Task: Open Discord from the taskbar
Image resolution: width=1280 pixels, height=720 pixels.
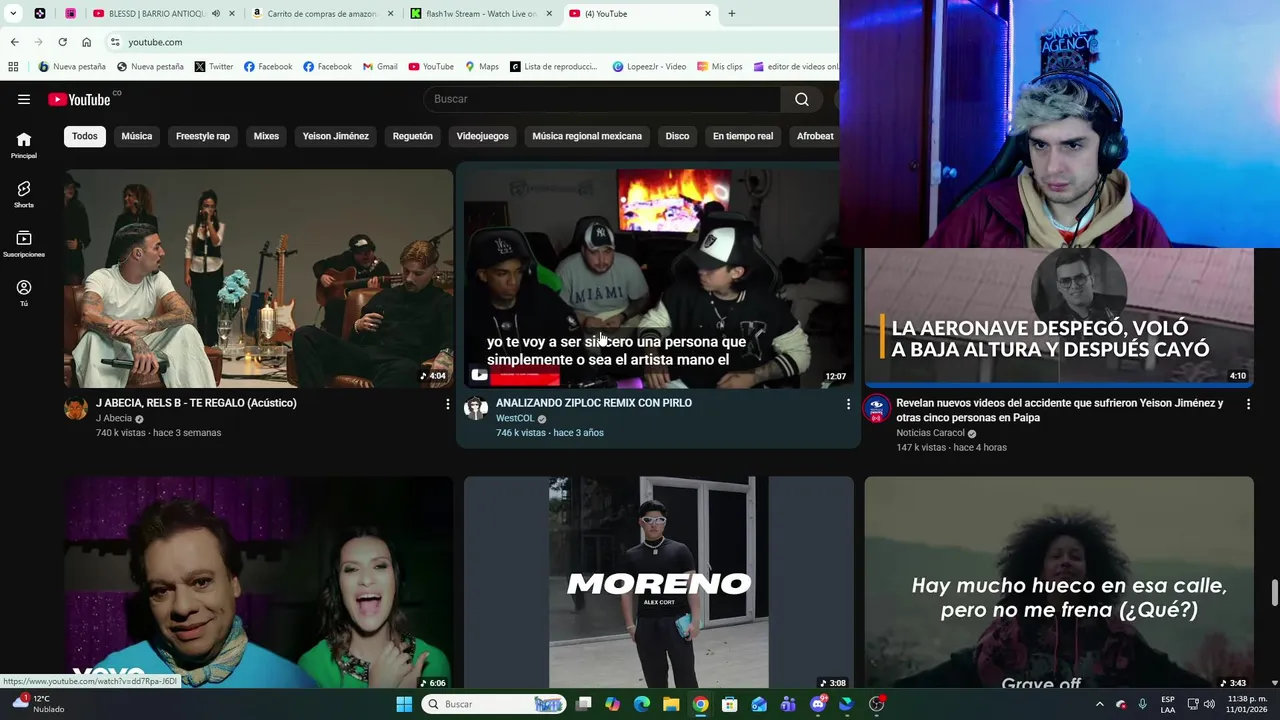Action: [x=818, y=704]
